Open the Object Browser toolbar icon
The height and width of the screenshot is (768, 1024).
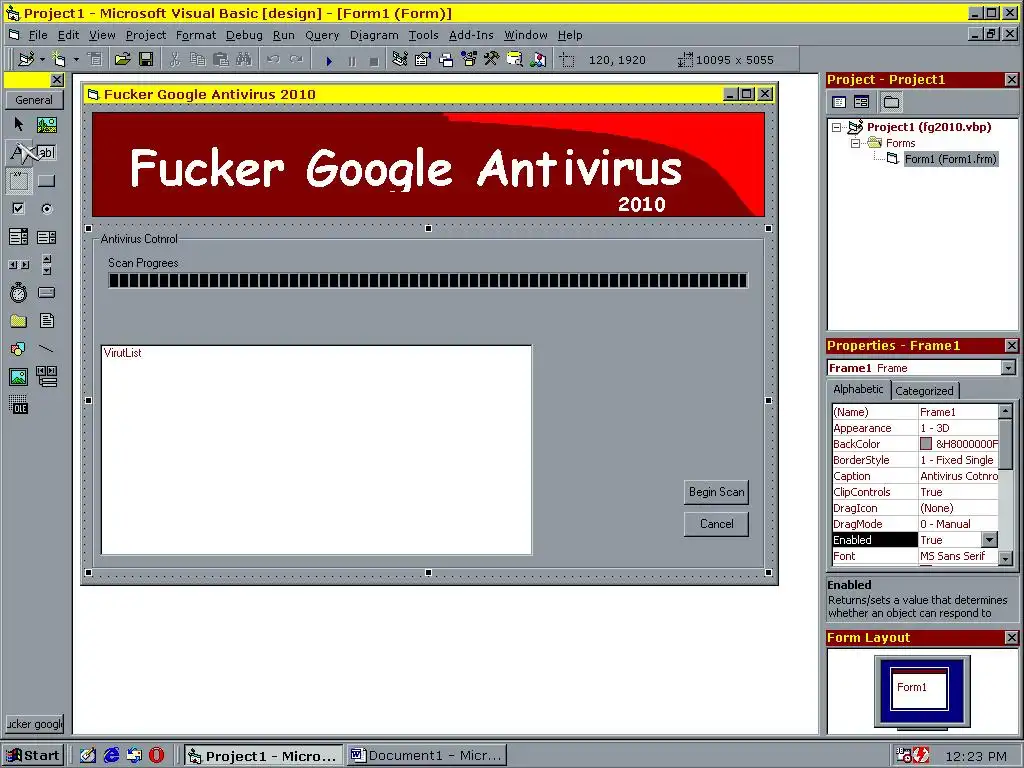469,60
